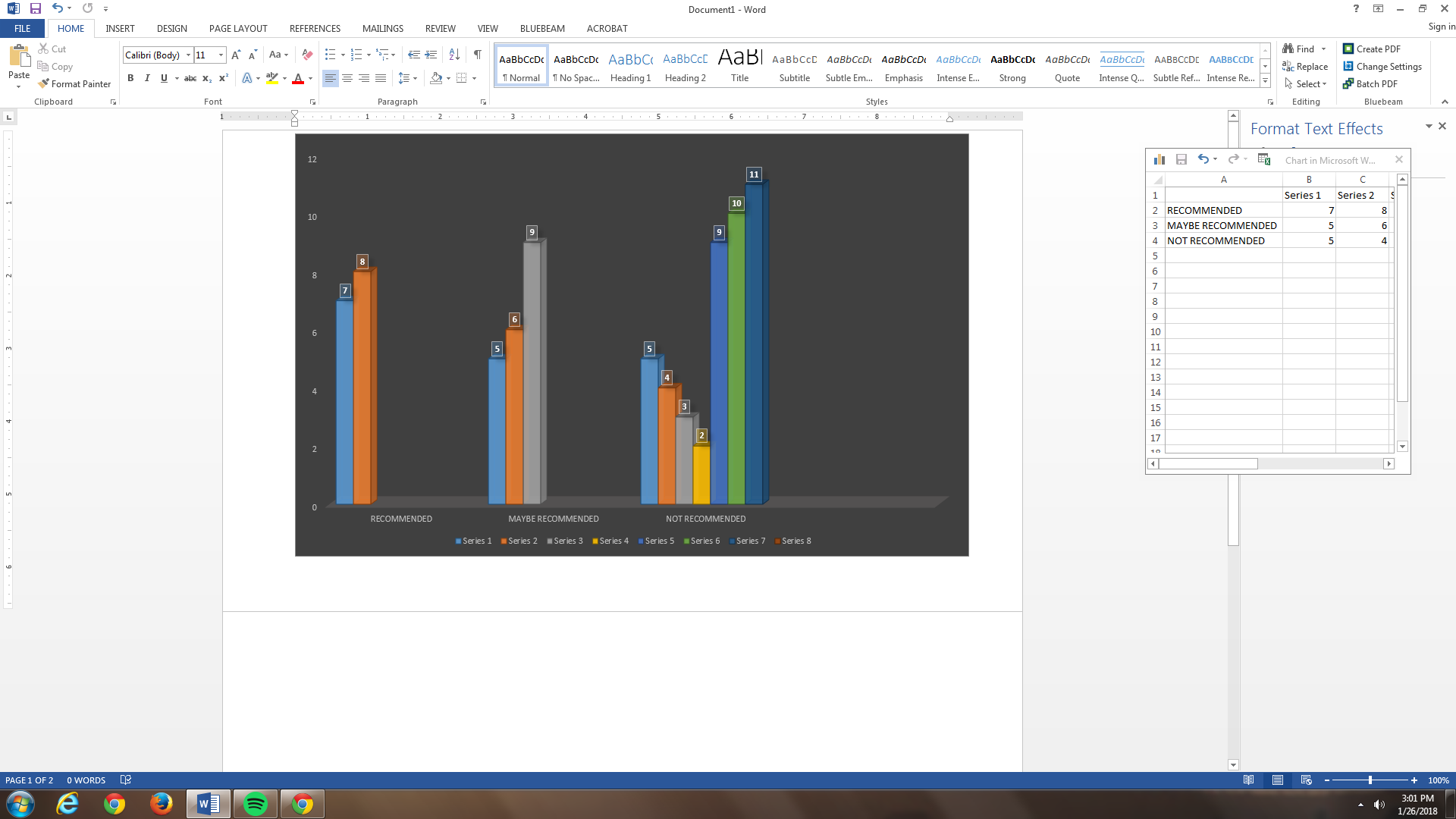Open the INSERT ribbon tab
Screen dimensions: 1456x819
(120, 28)
